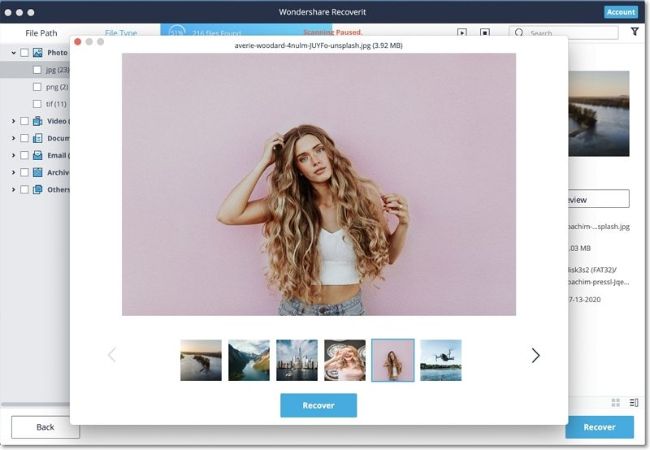650x450 pixels.
Task: Expand the Others tree node
Action: click(x=13, y=189)
